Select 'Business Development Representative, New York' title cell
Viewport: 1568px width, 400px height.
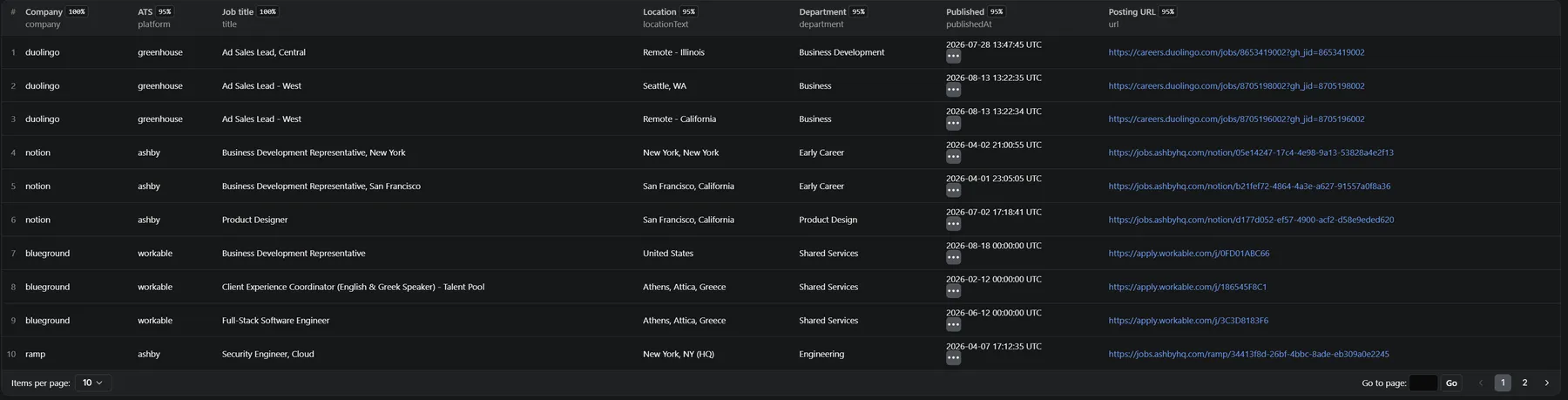[x=314, y=153]
